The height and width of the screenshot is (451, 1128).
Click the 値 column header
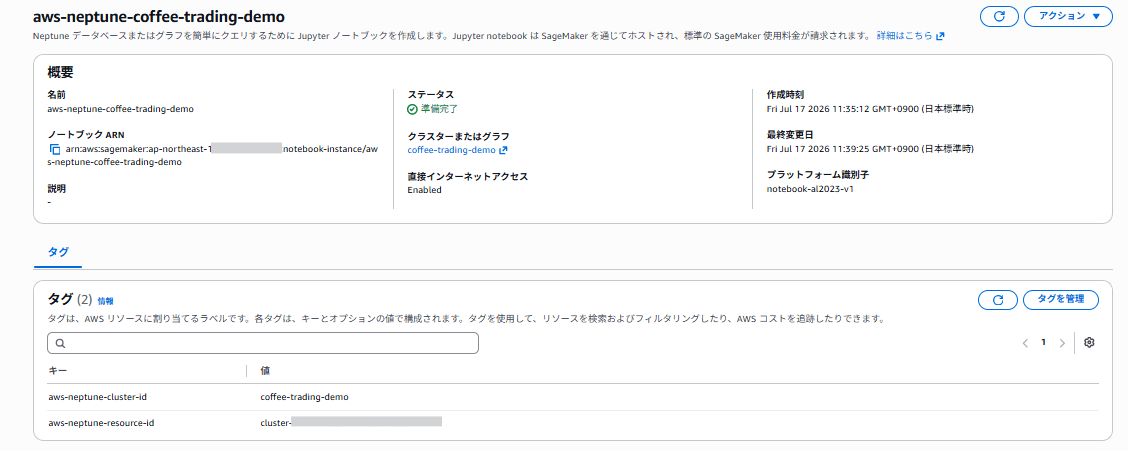click(265, 370)
